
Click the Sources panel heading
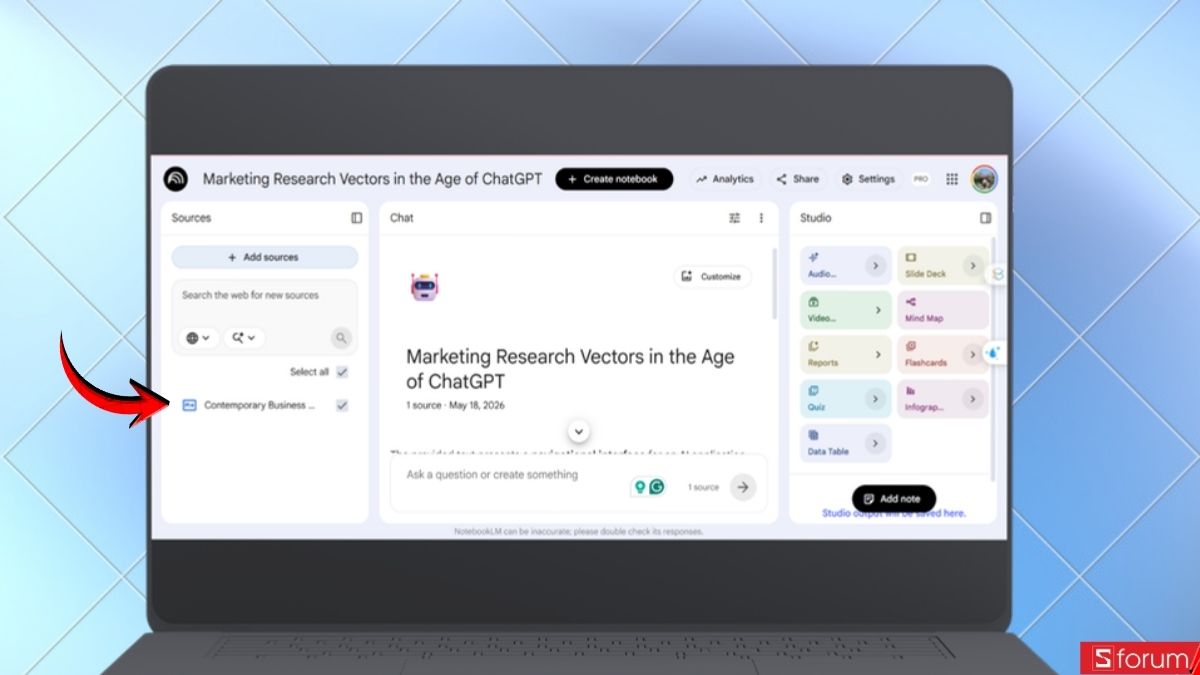coord(191,218)
